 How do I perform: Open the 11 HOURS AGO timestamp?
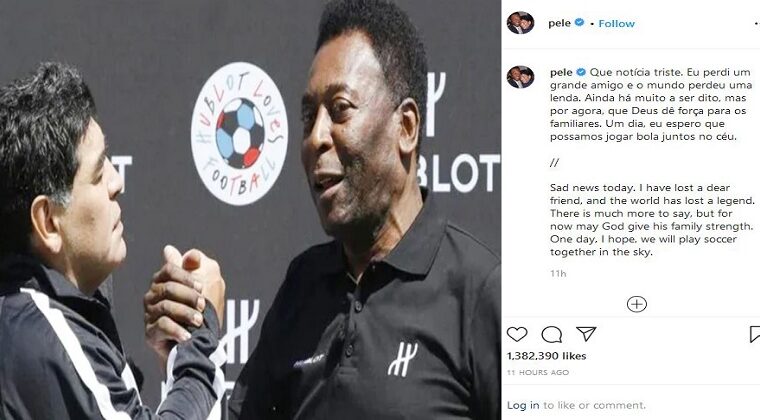tap(538, 373)
